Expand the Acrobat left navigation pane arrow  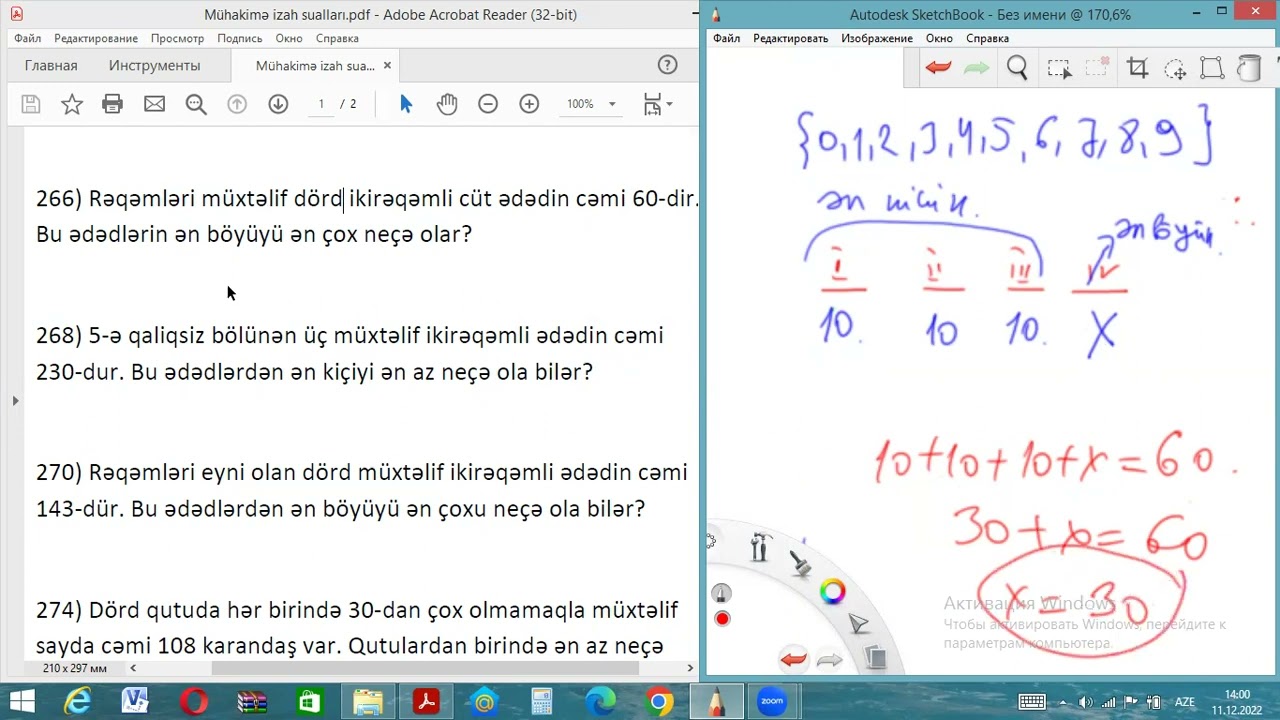click(15, 400)
